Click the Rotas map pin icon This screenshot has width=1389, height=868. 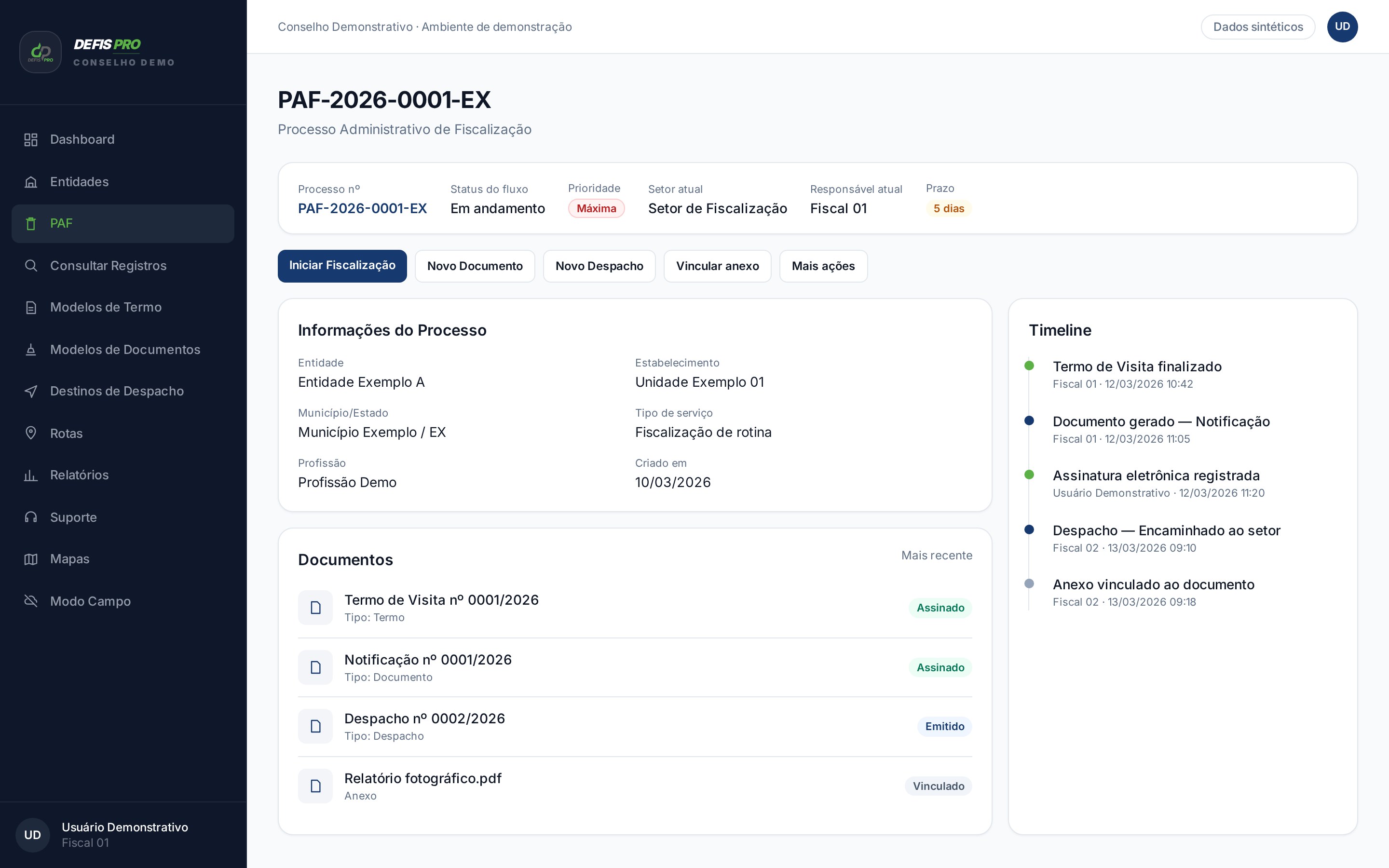31,434
